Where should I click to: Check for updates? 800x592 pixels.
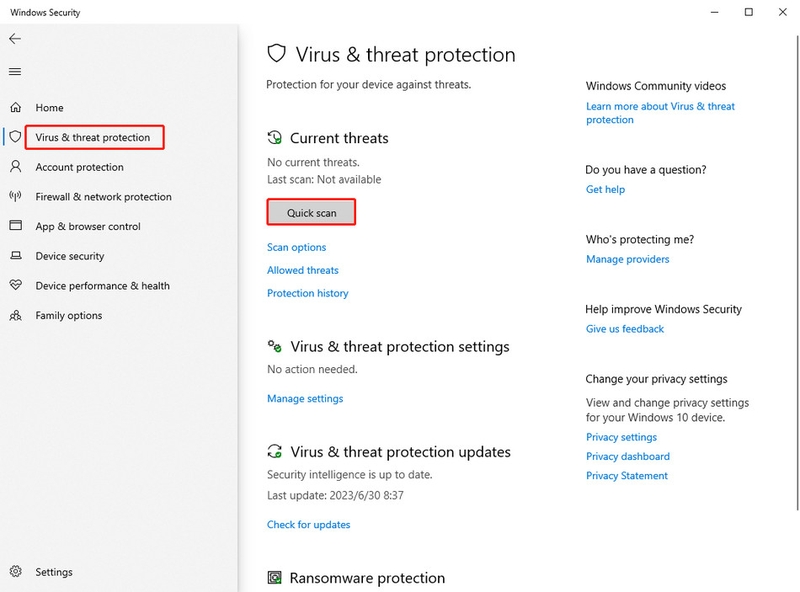pos(309,525)
